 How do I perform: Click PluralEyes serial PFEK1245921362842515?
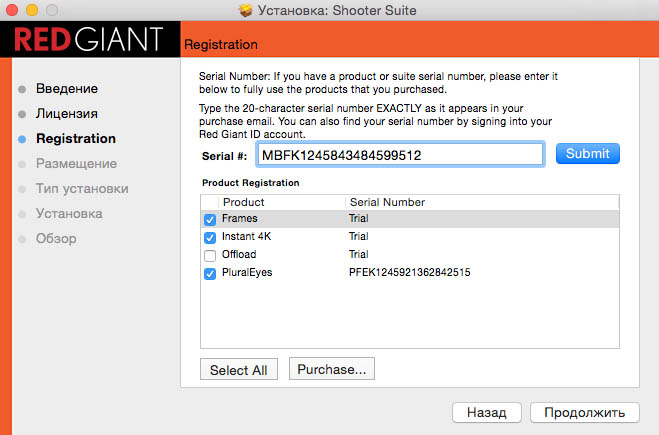tap(409, 272)
